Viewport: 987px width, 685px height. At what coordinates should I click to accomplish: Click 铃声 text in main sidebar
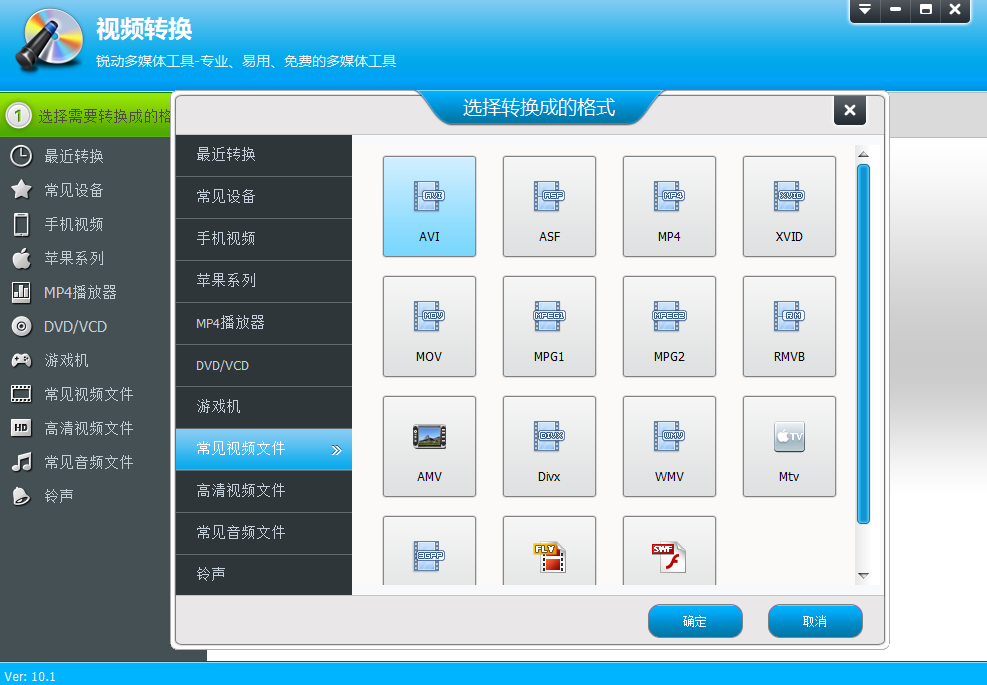pos(59,496)
